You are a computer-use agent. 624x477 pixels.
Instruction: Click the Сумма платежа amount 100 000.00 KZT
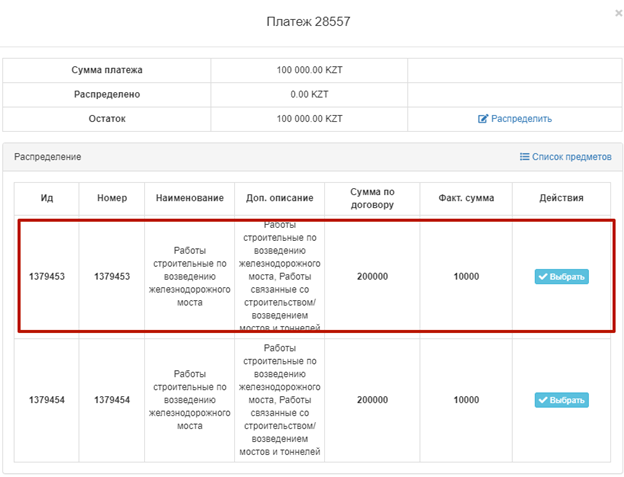(x=309, y=70)
